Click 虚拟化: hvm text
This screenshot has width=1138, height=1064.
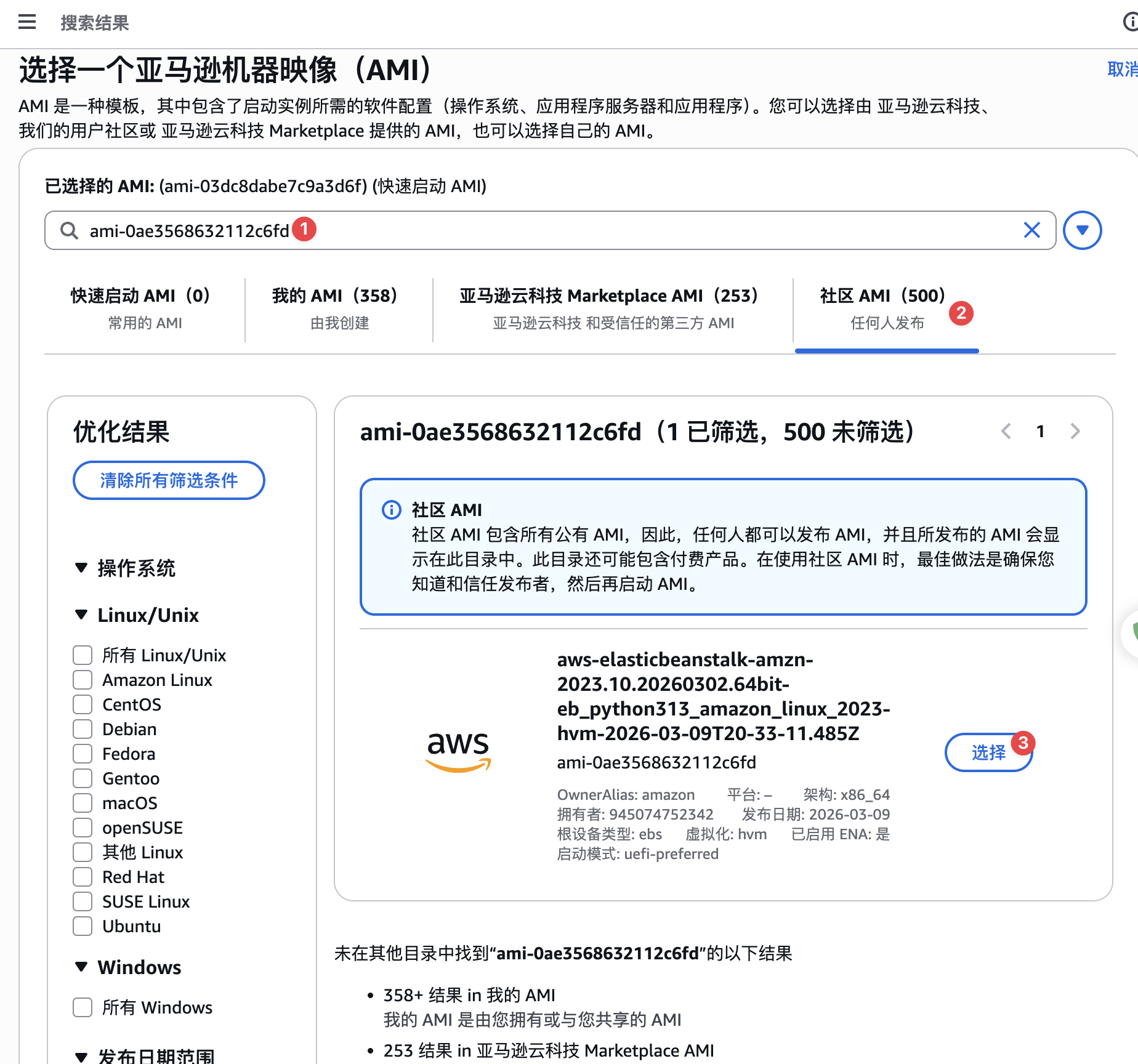coord(726,834)
